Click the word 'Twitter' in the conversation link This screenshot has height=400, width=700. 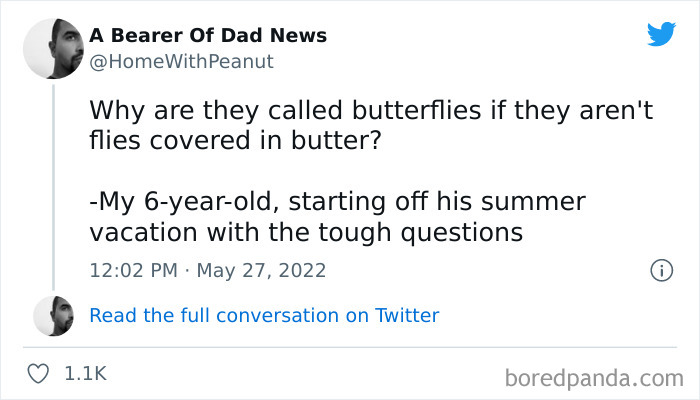407,315
